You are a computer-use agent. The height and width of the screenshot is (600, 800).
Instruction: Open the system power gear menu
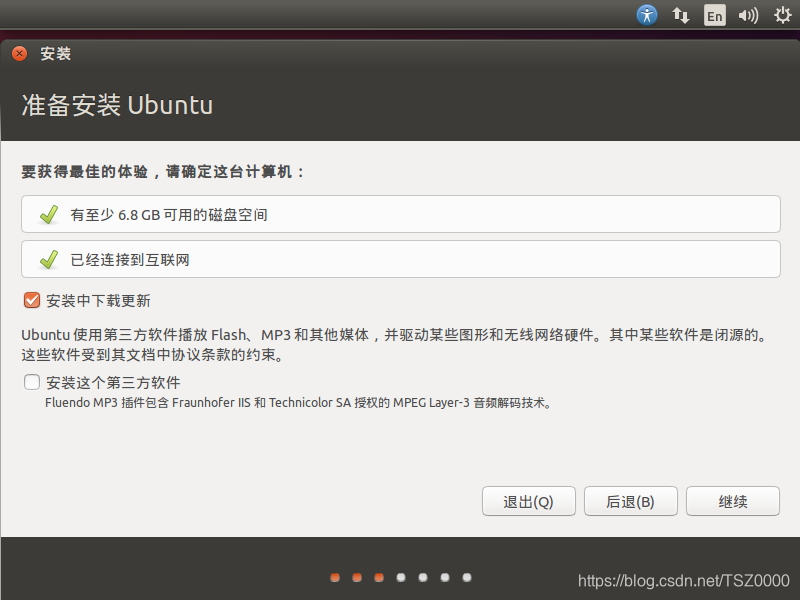pos(782,15)
